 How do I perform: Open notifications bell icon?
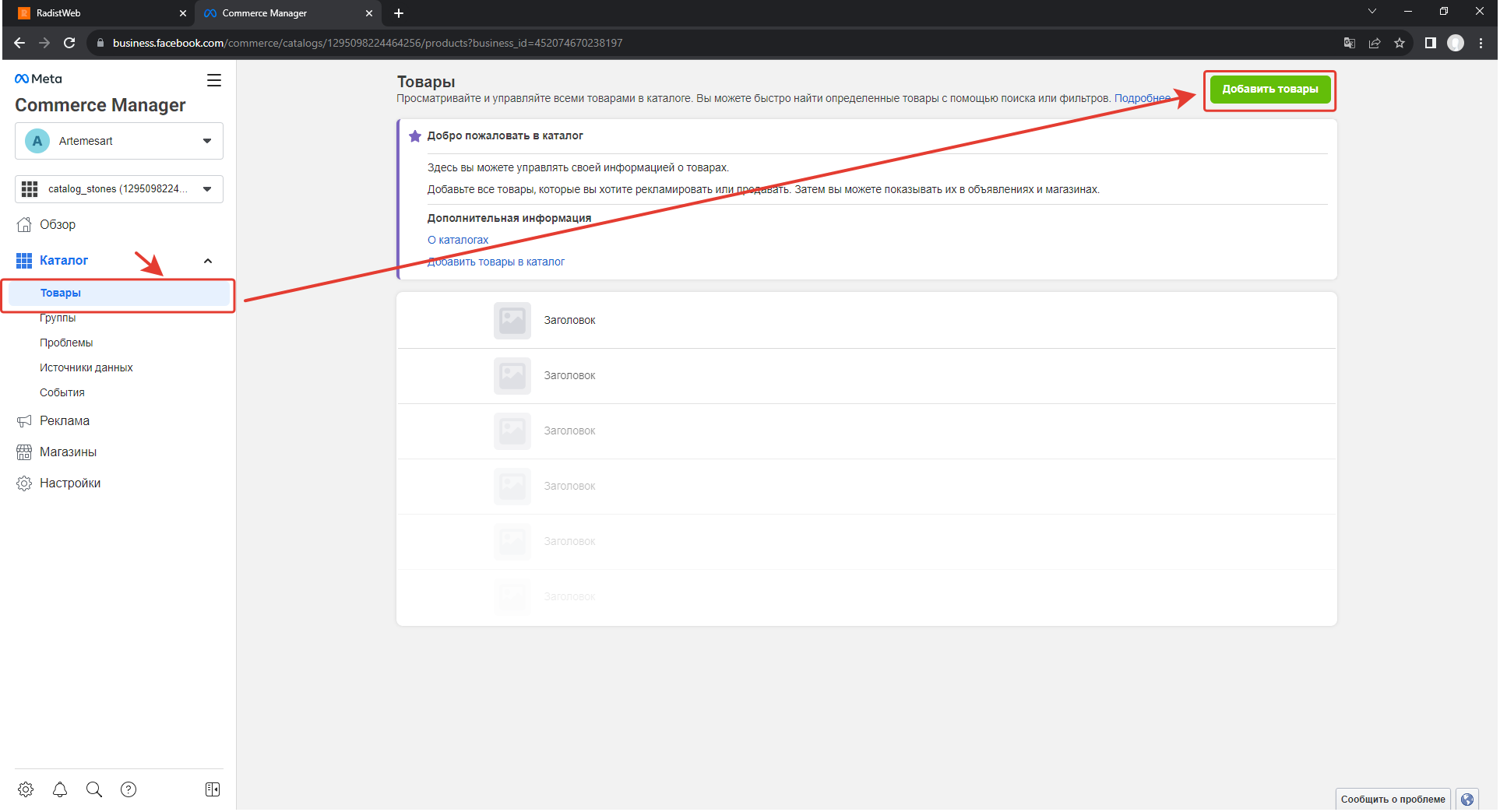click(60, 789)
